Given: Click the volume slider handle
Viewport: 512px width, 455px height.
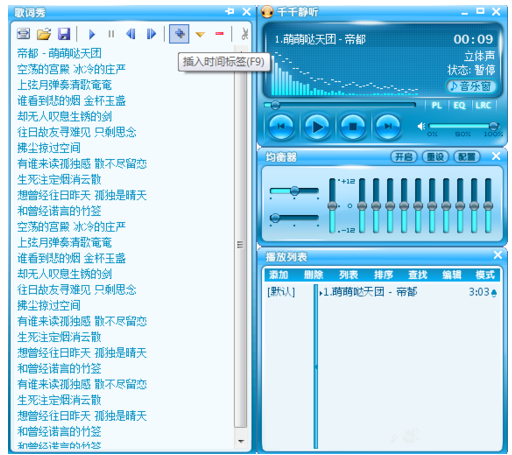Looking at the screenshot, I should click(494, 126).
